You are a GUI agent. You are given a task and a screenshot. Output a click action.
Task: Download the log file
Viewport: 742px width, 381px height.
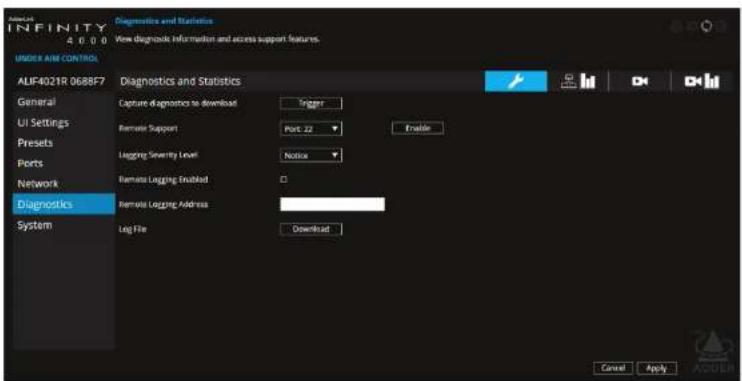pyautogui.click(x=311, y=229)
